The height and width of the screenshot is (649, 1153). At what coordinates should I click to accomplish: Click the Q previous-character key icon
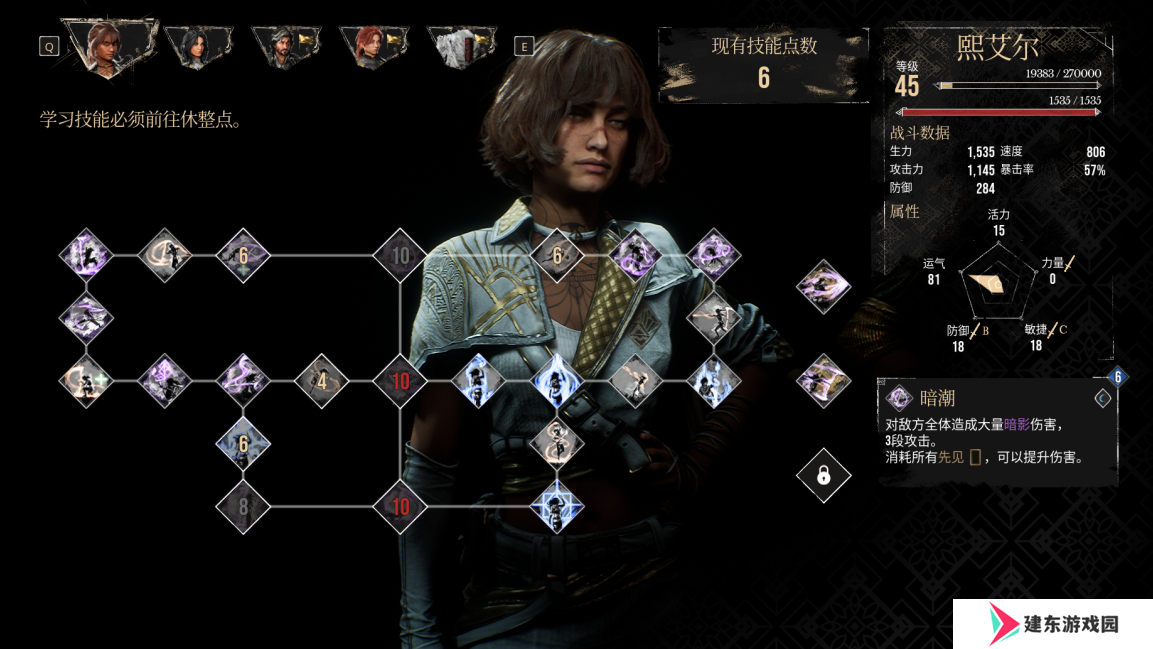tap(49, 46)
